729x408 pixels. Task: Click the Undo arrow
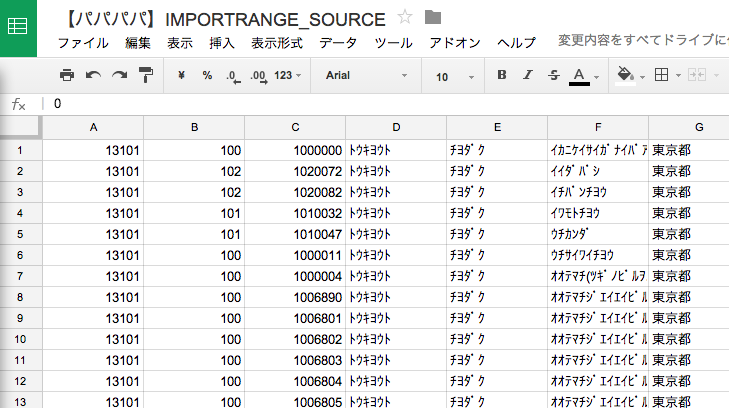[93, 75]
